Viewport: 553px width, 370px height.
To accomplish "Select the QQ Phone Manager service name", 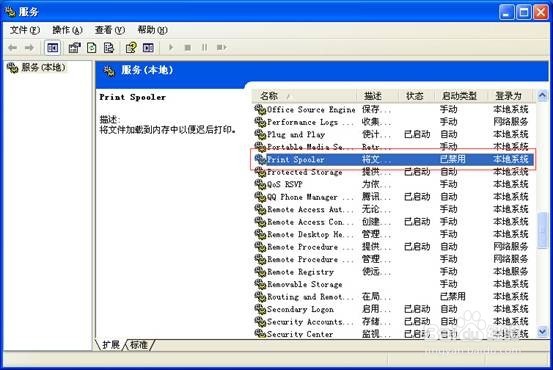I will (302, 197).
